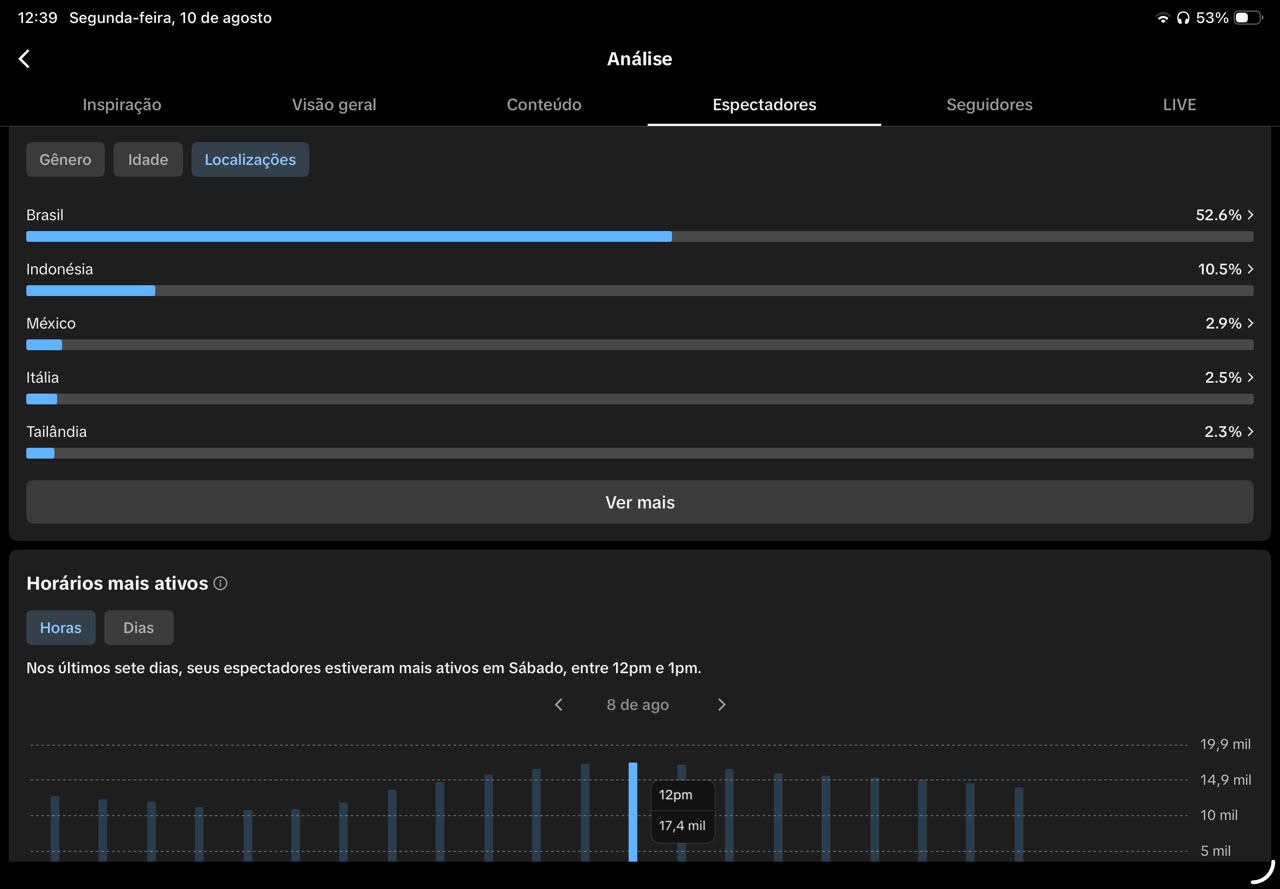Image resolution: width=1280 pixels, height=889 pixels.
Task: Tap the Tailândia country label
Action: click(x=57, y=431)
